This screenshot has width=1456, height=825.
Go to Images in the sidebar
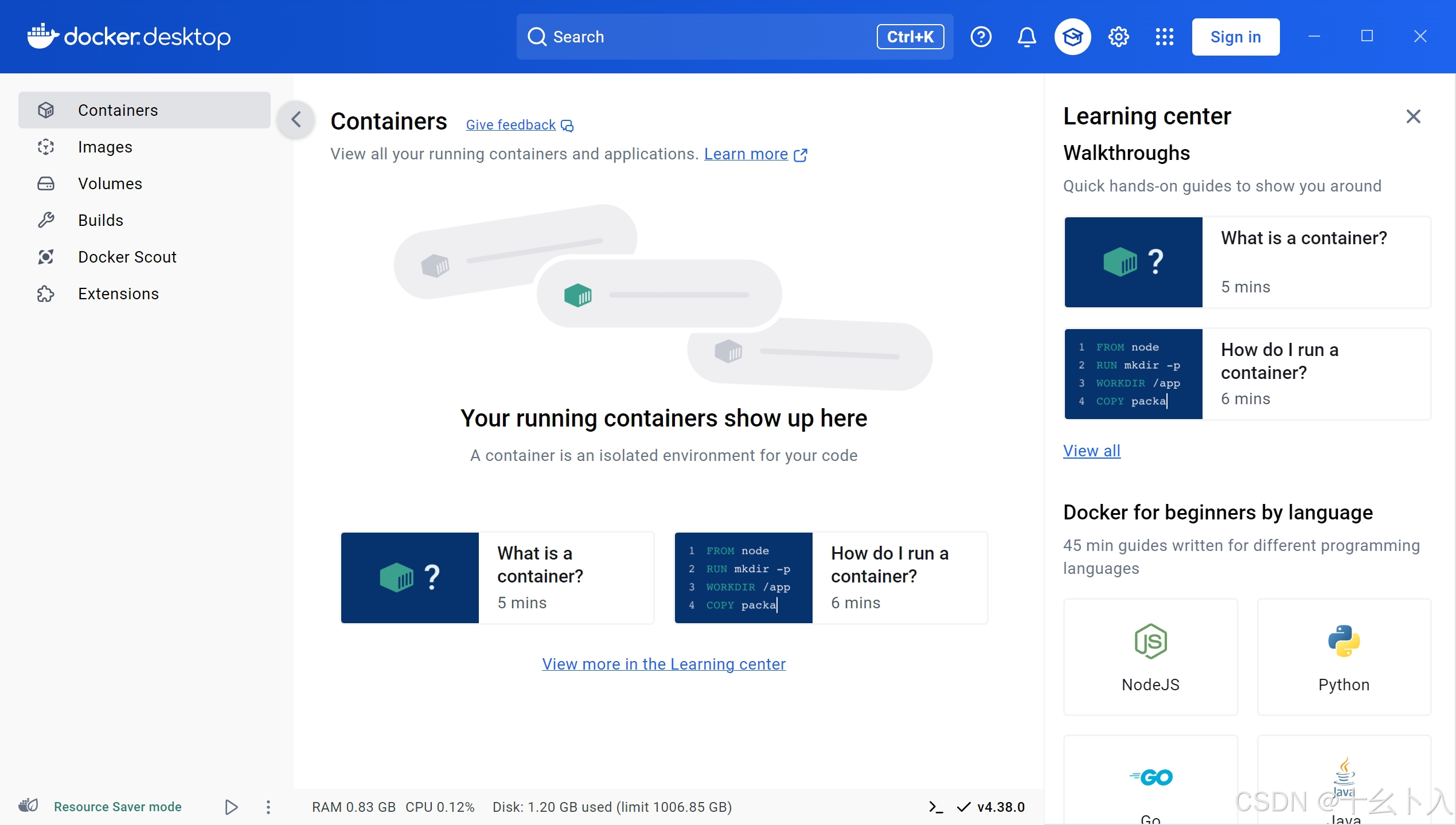click(x=105, y=147)
